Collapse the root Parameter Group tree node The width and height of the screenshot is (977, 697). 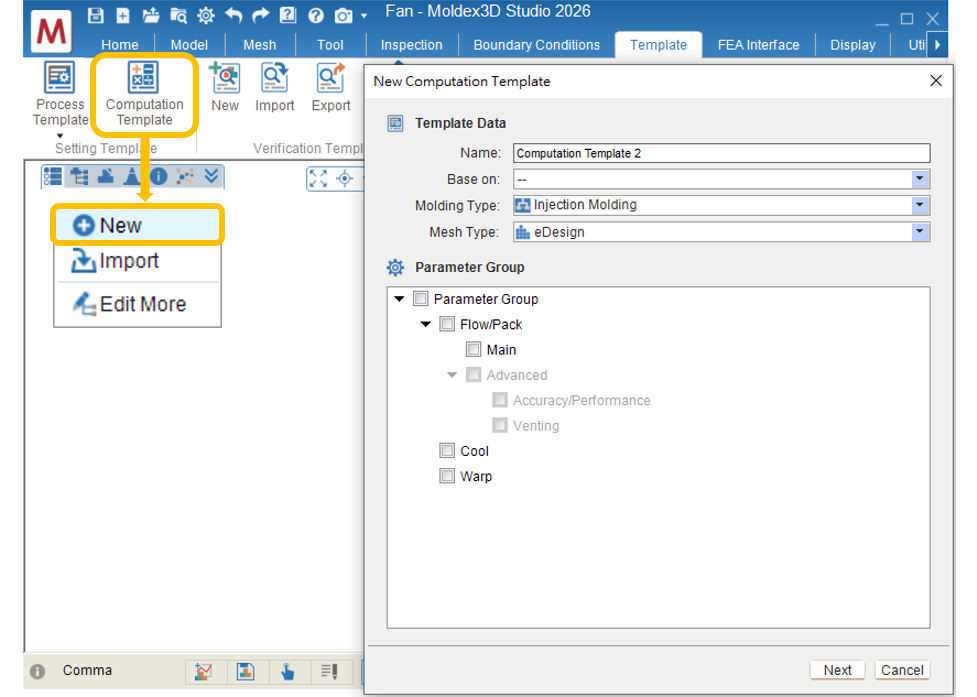point(399,299)
